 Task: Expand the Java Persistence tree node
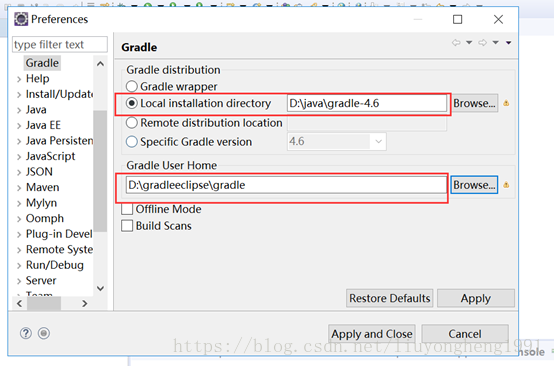(x=19, y=141)
